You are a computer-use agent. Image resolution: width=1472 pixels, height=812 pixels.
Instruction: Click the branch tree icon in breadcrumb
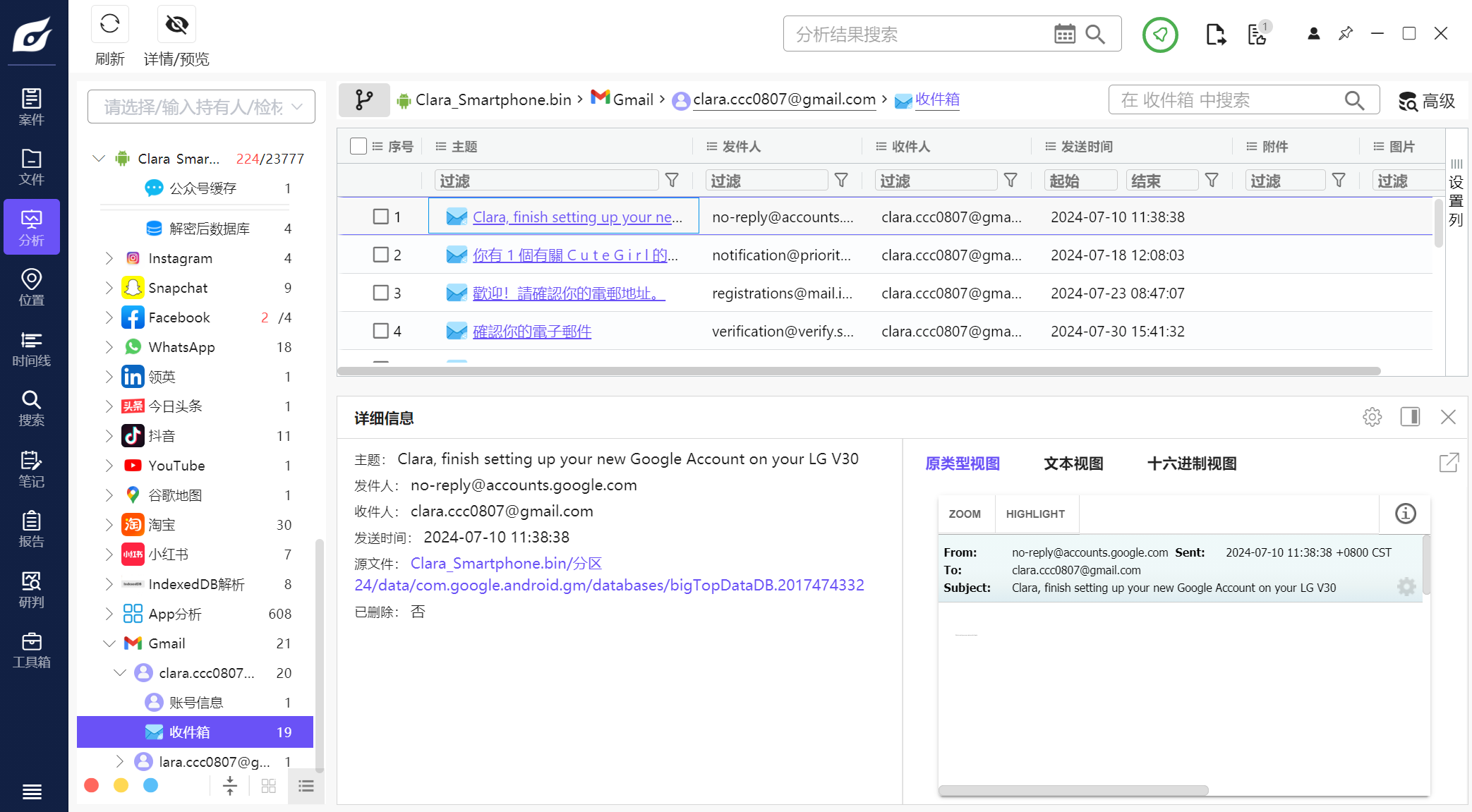[x=364, y=99]
